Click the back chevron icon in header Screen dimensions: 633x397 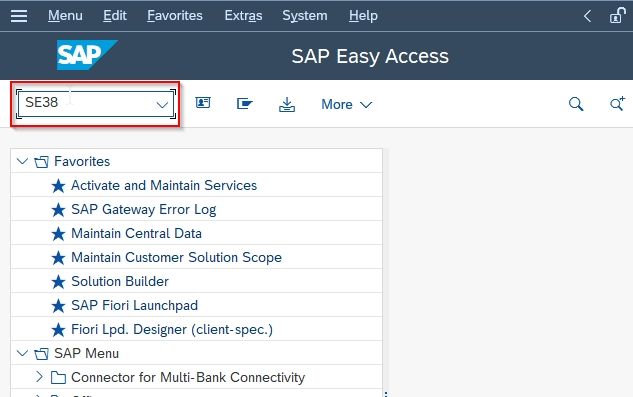(587, 16)
